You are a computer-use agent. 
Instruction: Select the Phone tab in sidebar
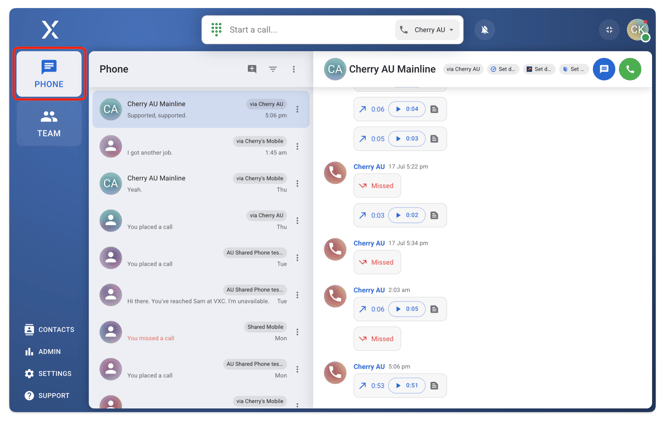pyautogui.click(x=49, y=74)
